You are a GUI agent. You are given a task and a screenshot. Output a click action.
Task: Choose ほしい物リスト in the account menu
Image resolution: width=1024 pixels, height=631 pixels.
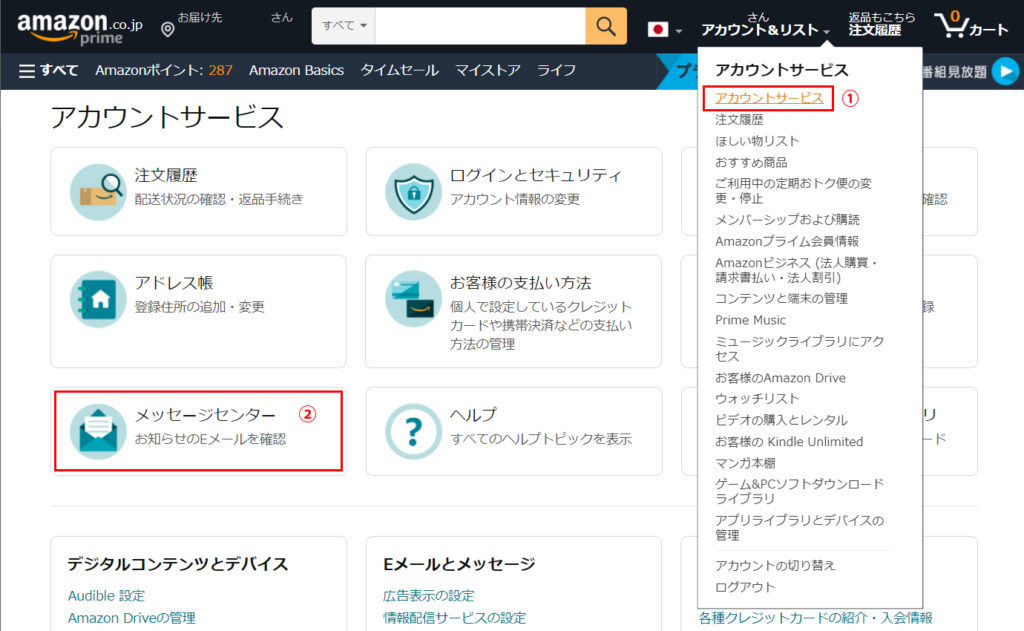pos(757,141)
